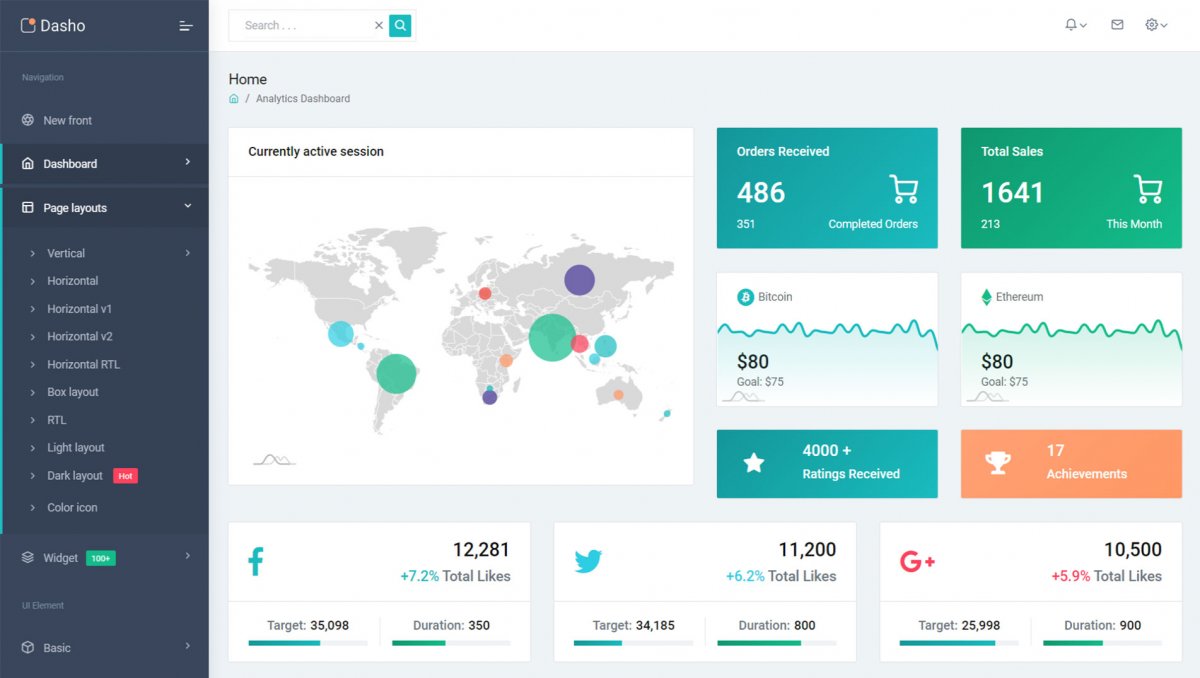This screenshot has width=1200, height=678.
Task: Open New front in sidebar
Action: click(x=67, y=121)
